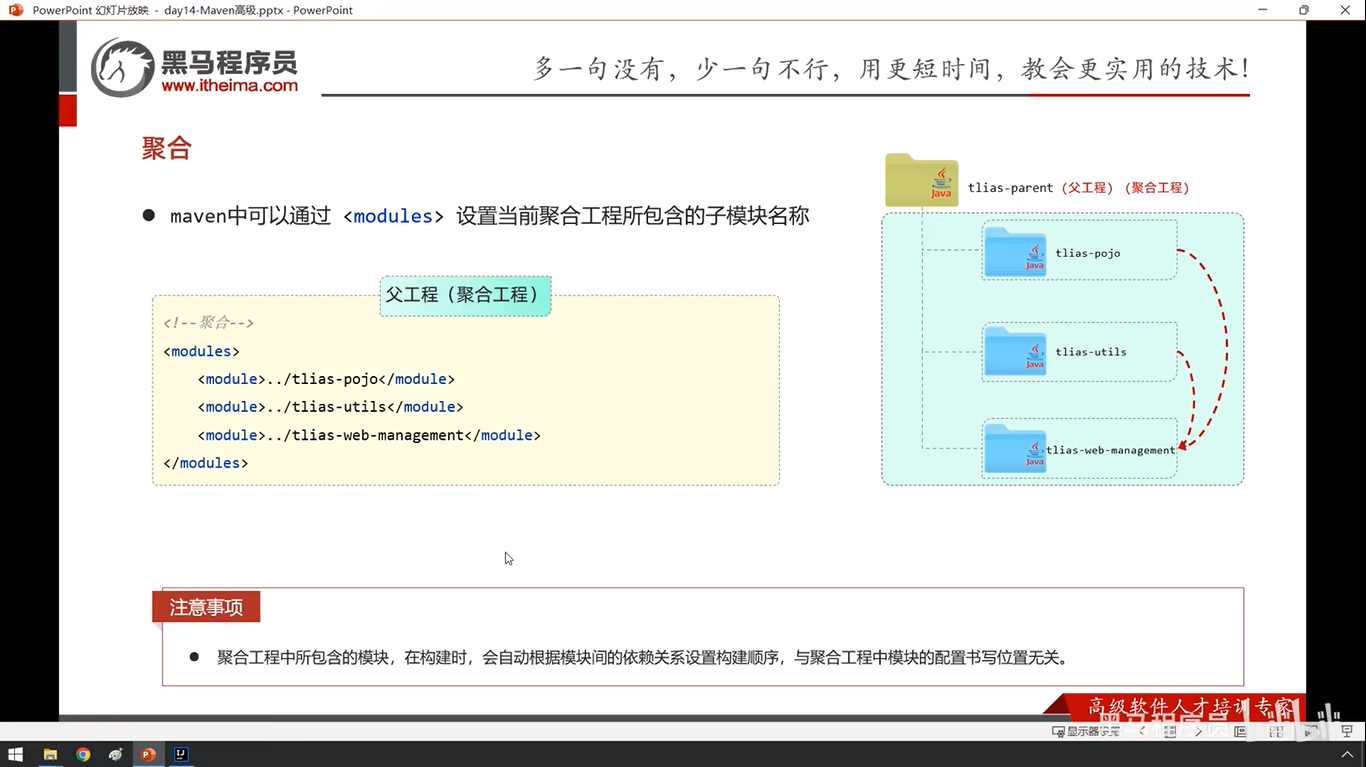Launch Google Chrome from the taskbar
Screen dimensions: 1366x767
pyautogui.click(x=83, y=755)
